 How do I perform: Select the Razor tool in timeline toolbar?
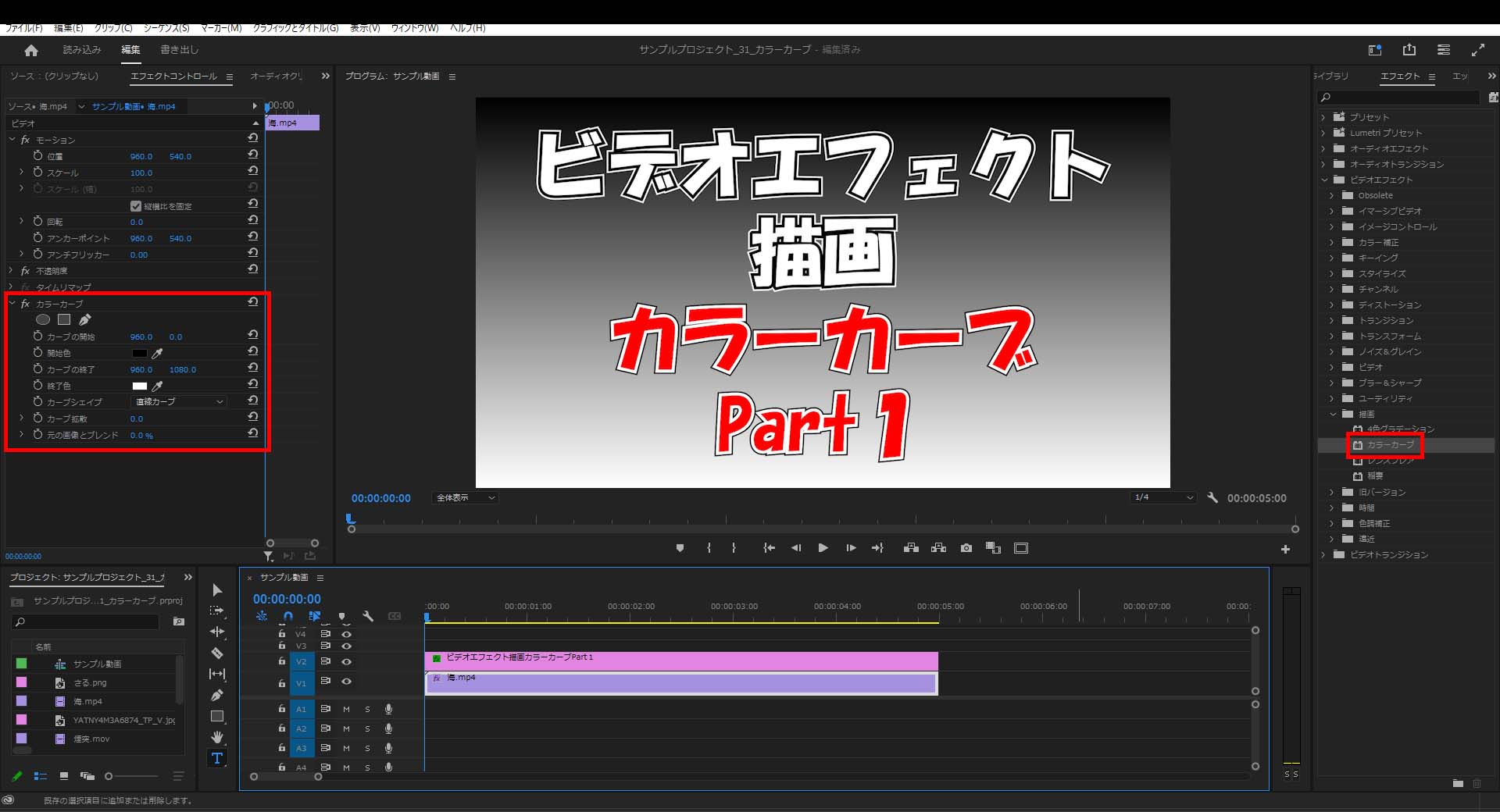(217, 653)
